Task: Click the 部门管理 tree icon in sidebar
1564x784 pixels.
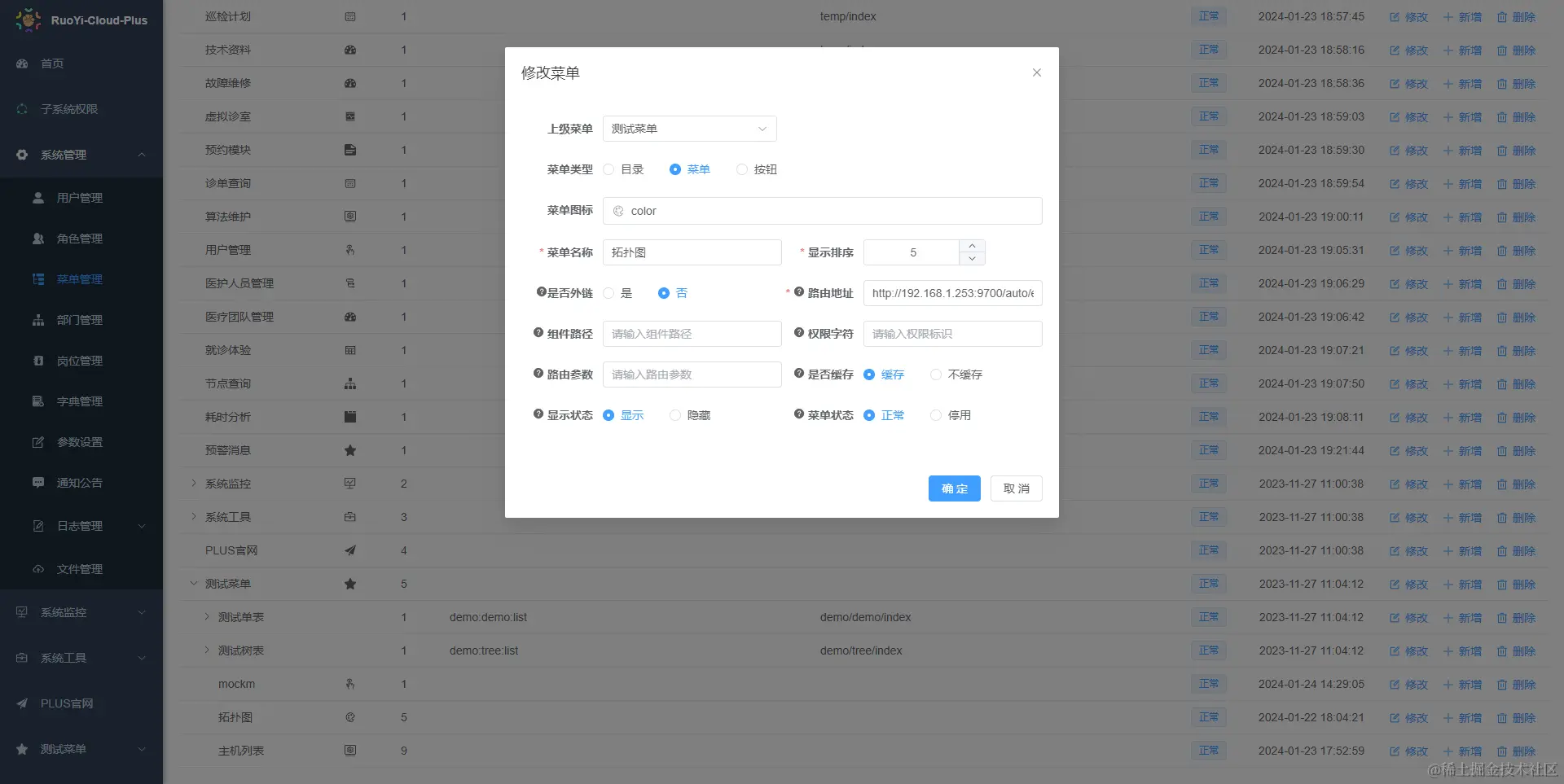Action: (x=38, y=320)
